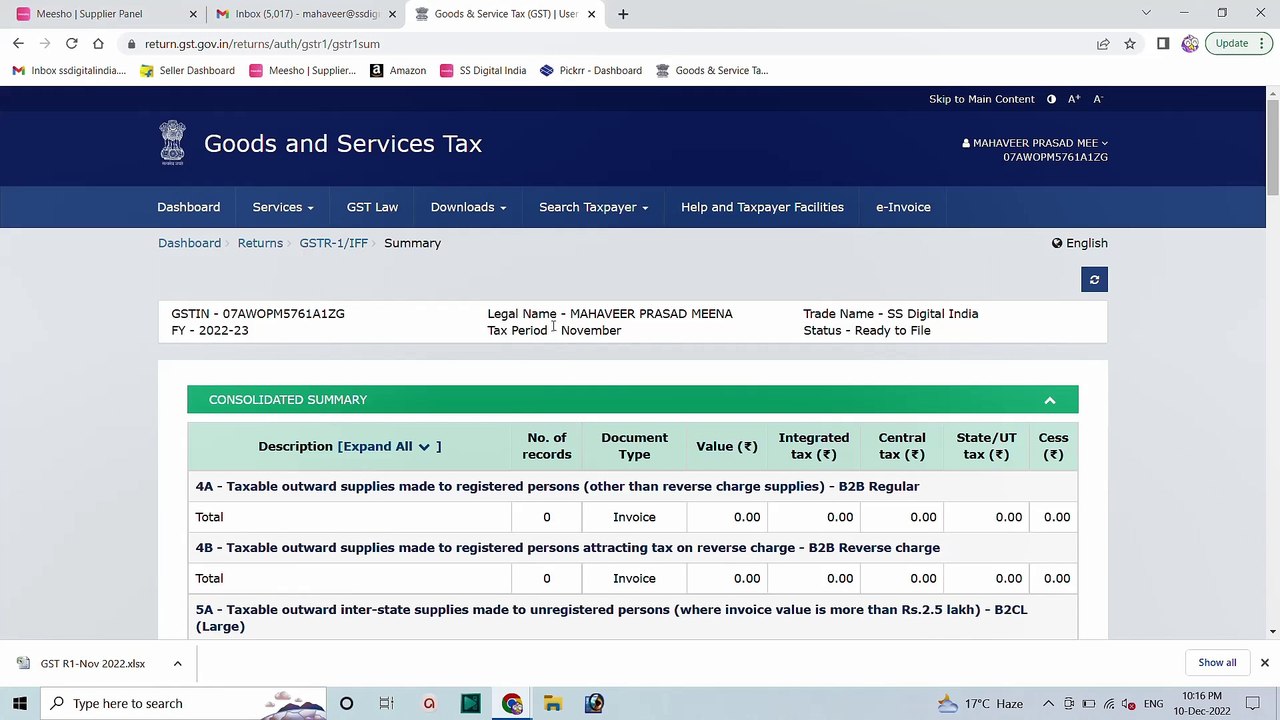This screenshot has width=1280, height=720.
Task: Click Skip to Main Content link
Action: [982, 99]
